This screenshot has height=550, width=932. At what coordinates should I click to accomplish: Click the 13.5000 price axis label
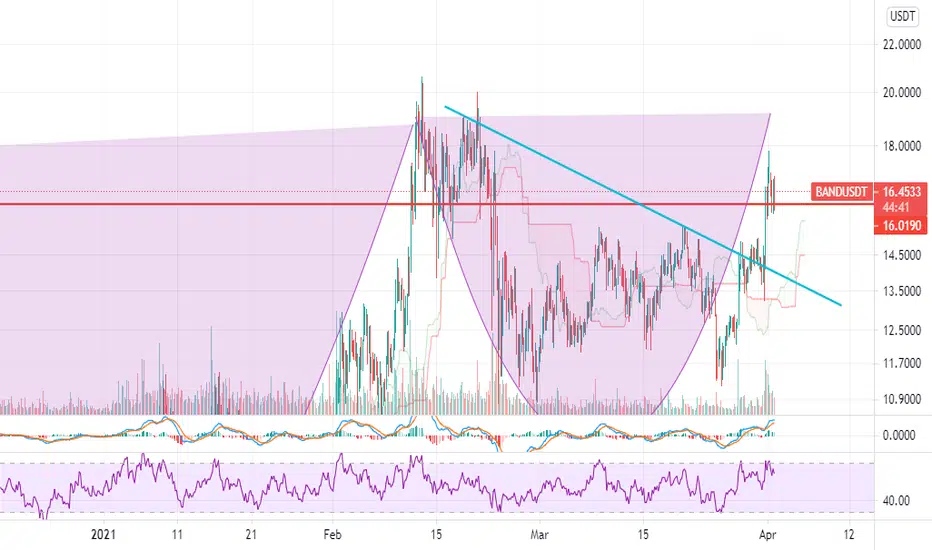coord(902,291)
